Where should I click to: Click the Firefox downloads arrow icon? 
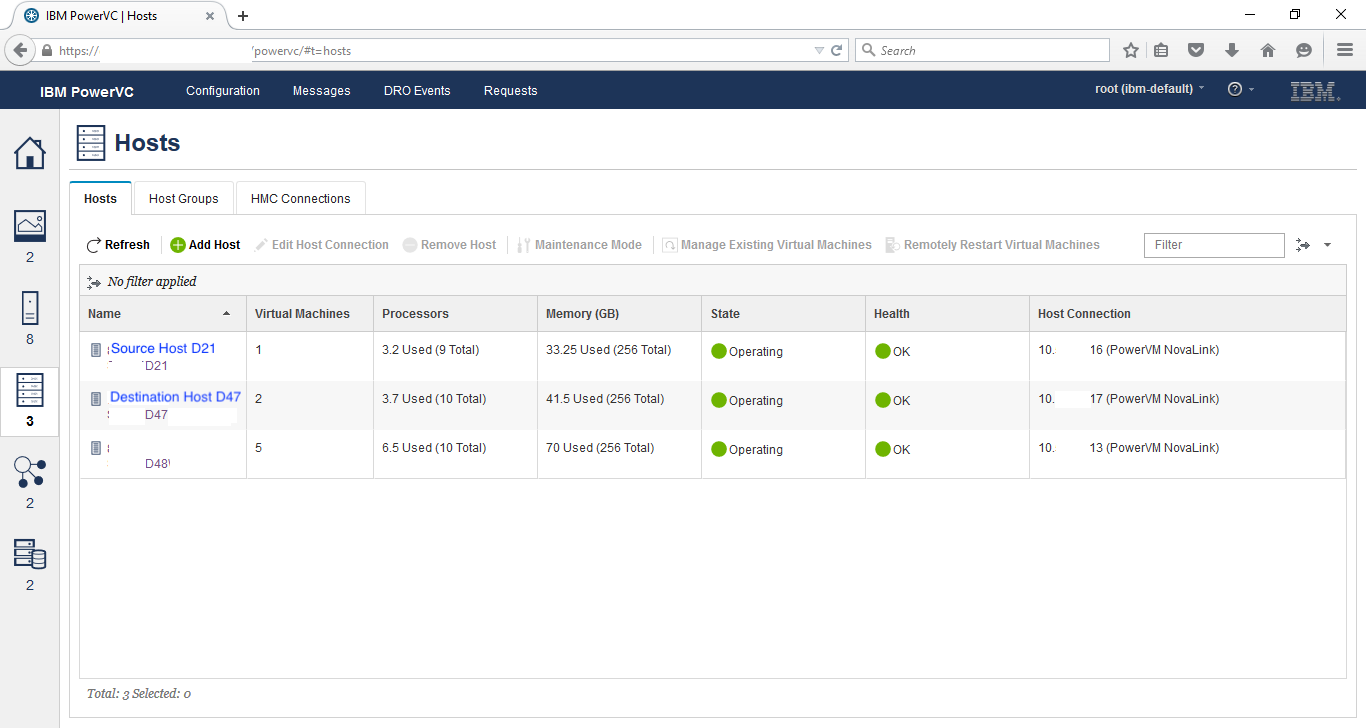[x=1232, y=50]
